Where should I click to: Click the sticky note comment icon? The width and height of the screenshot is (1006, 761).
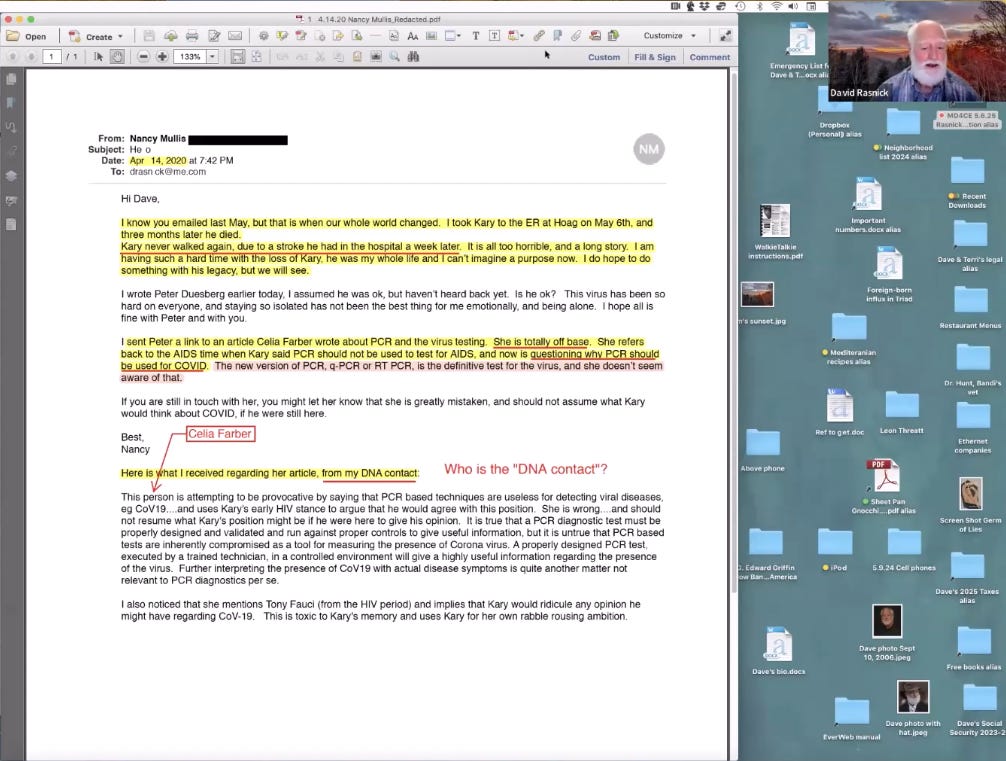pos(282,36)
